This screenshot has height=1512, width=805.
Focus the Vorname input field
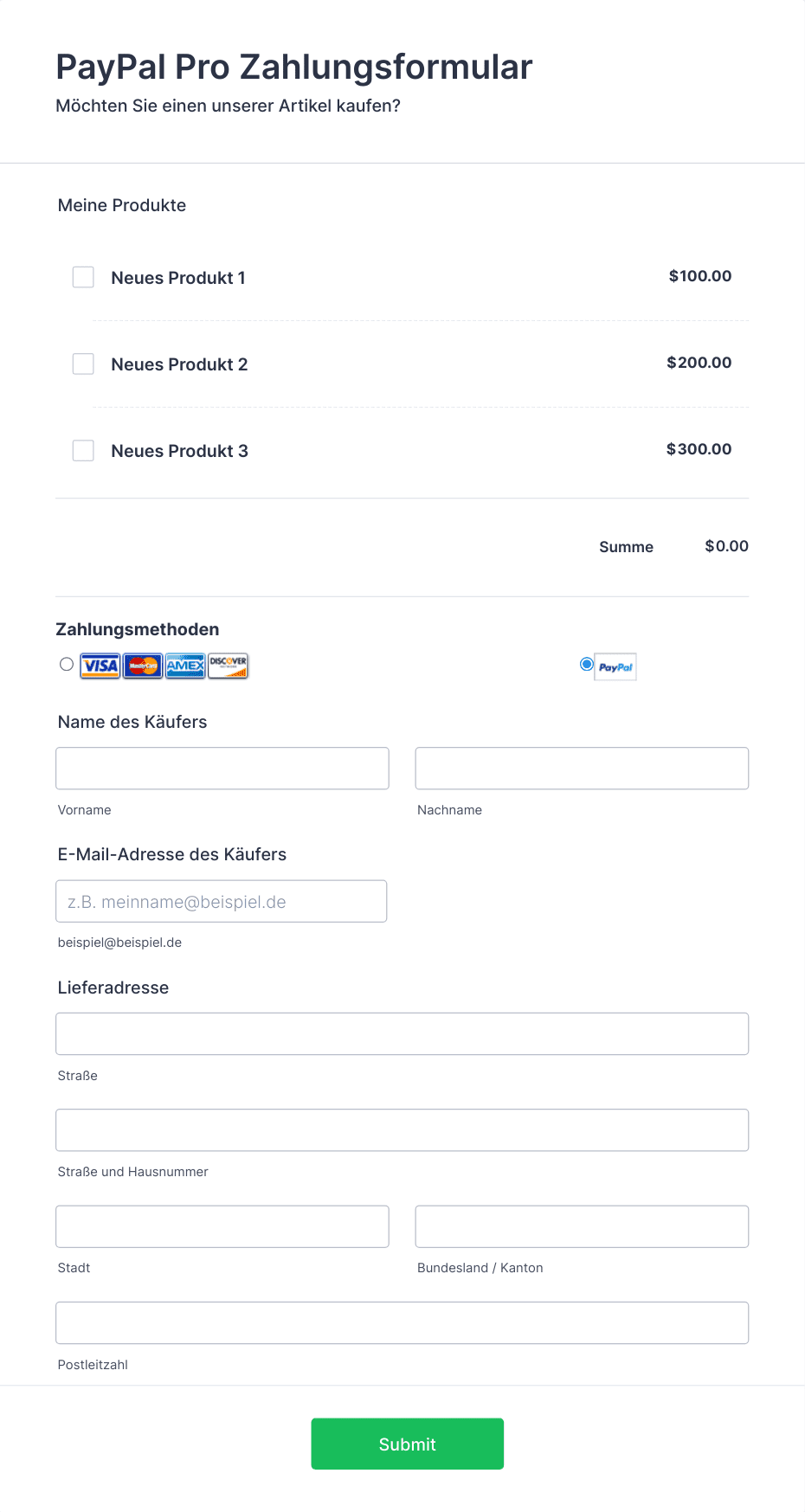[222, 769]
